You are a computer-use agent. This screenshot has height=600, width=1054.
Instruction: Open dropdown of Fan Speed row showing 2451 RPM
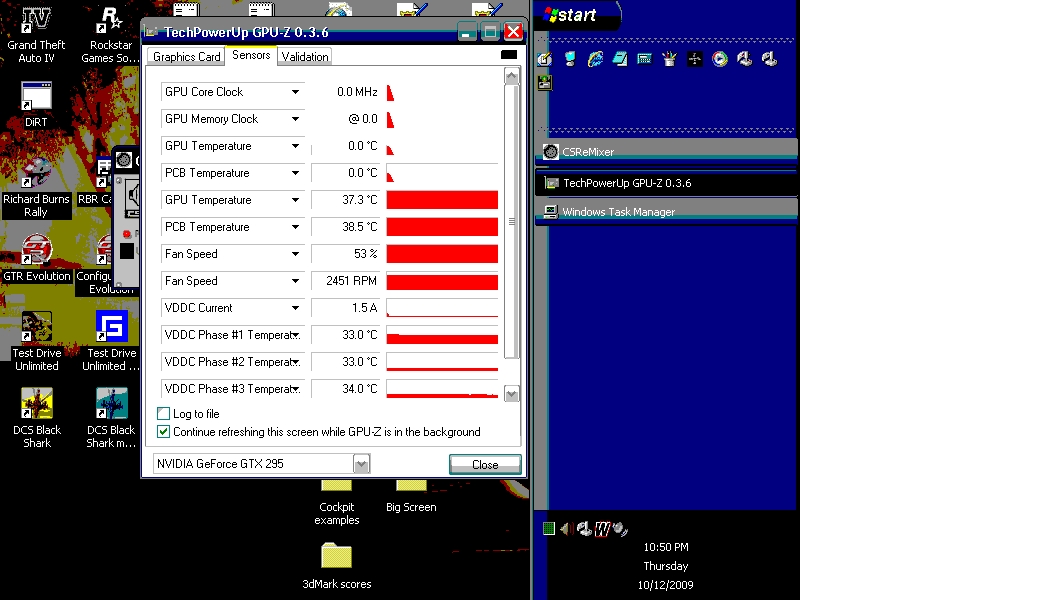coord(295,281)
